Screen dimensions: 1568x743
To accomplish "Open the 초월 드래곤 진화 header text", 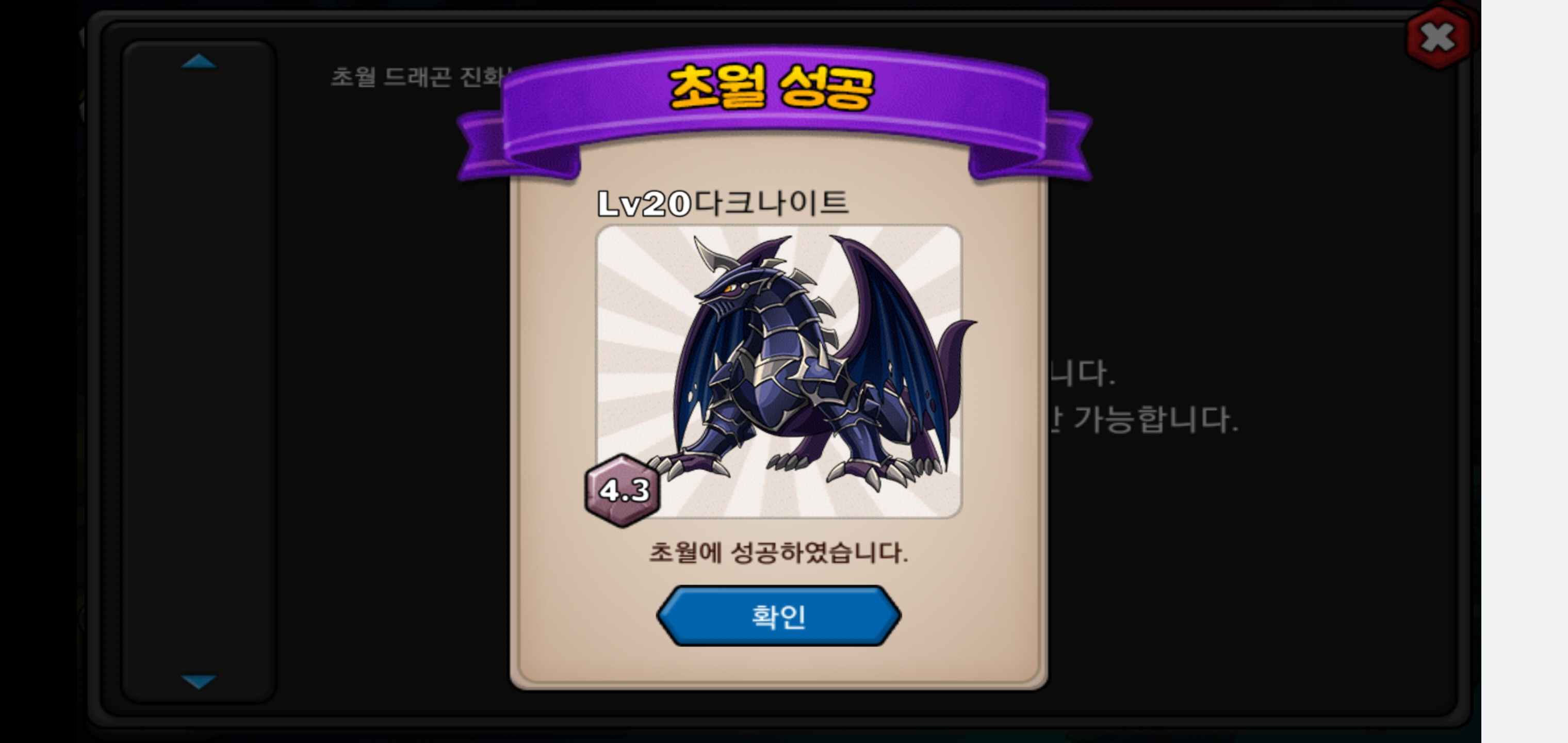I will click(x=420, y=77).
